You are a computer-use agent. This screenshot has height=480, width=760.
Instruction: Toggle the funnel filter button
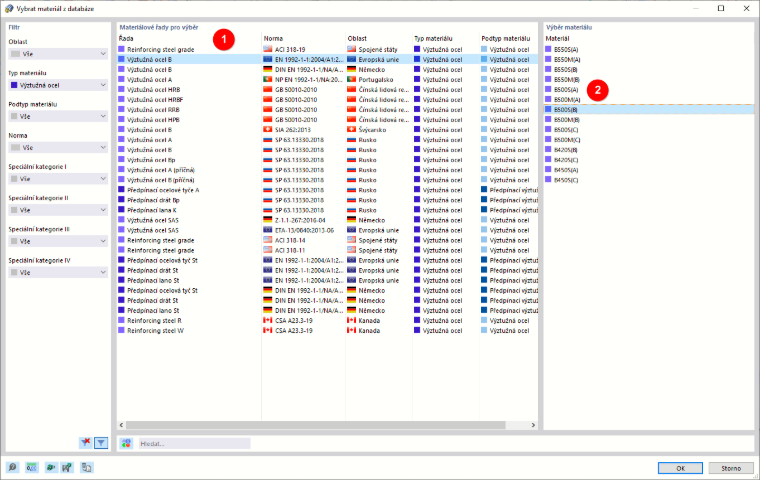point(101,442)
